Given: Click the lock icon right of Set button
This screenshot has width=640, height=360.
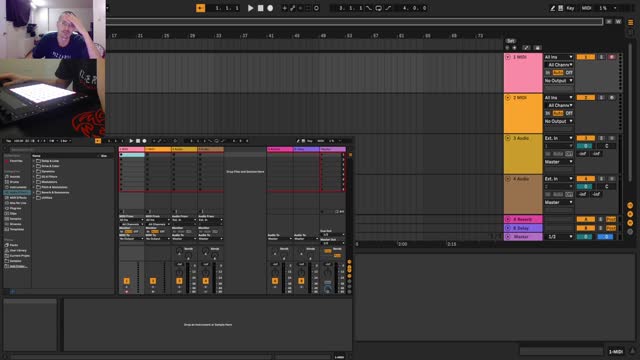Looking at the screenshot, I should [537, 48].
